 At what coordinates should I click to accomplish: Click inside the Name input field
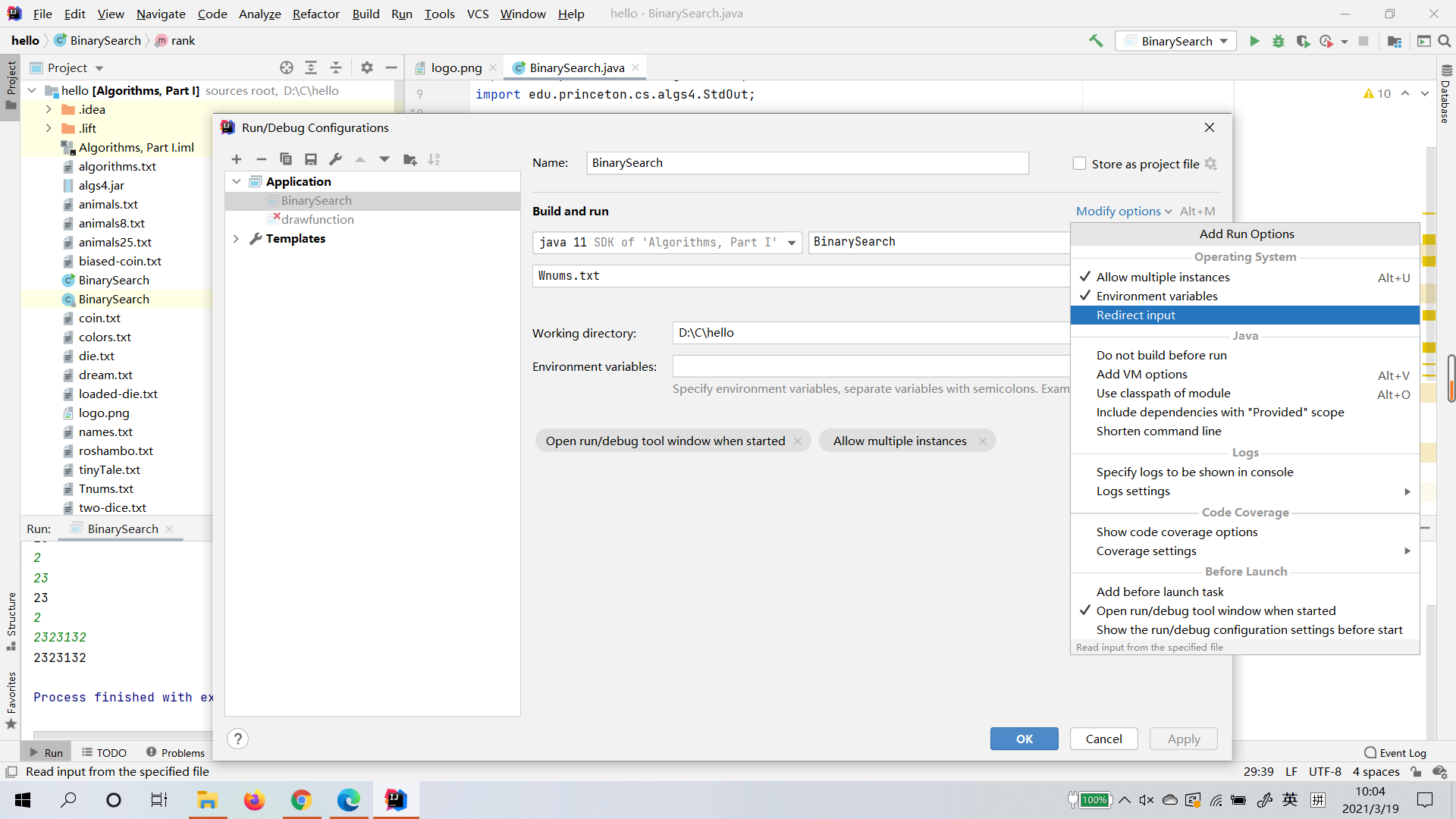[808, 163]
